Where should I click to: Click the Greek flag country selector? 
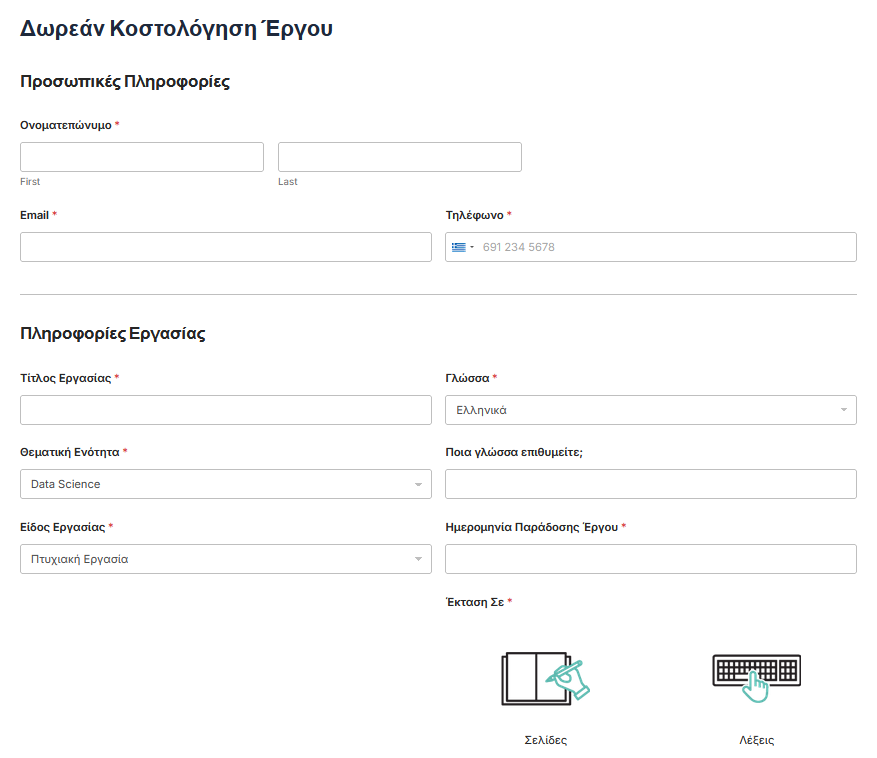(462, 247)
